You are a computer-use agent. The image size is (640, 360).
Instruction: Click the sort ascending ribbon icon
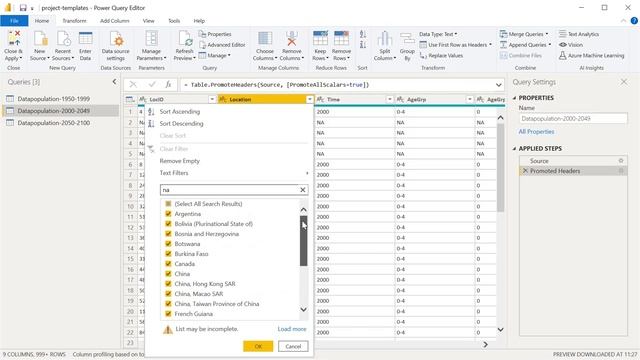pyautogui.click(x=363, y=34)
